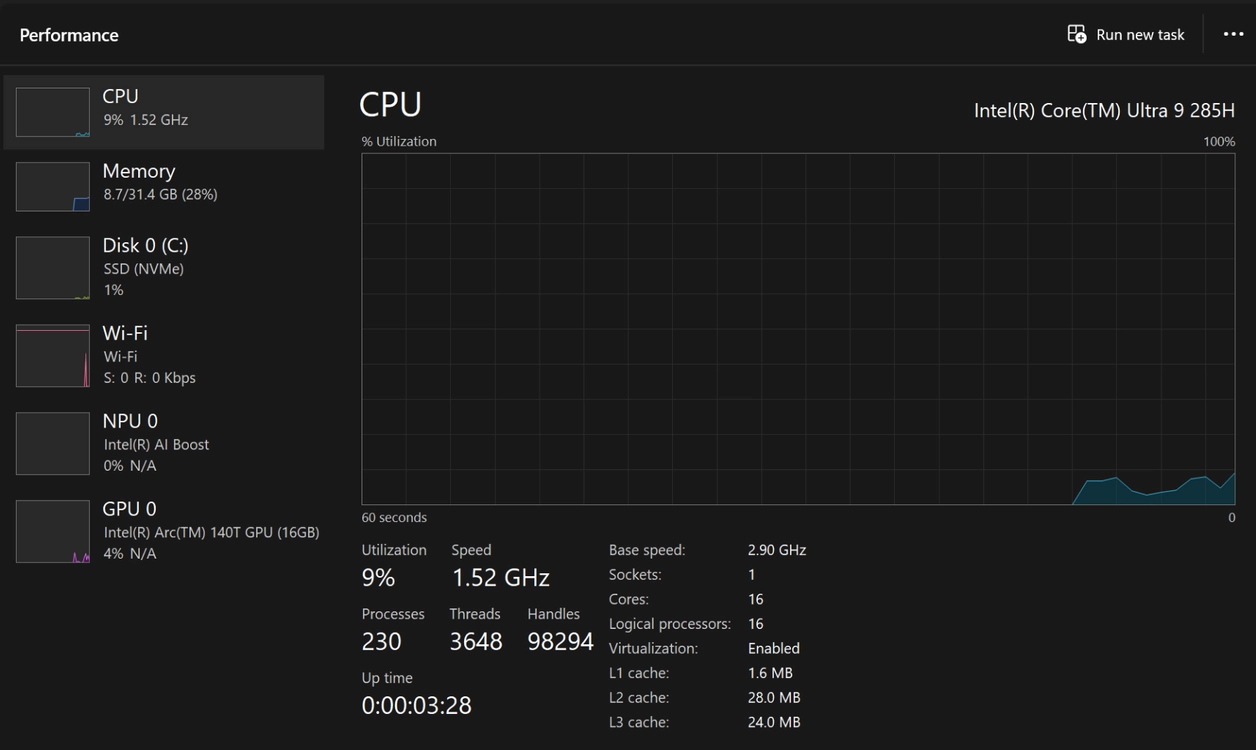The image size is (1256, 750).
Task: Click the Performance page heading
Action: [69, 35]
